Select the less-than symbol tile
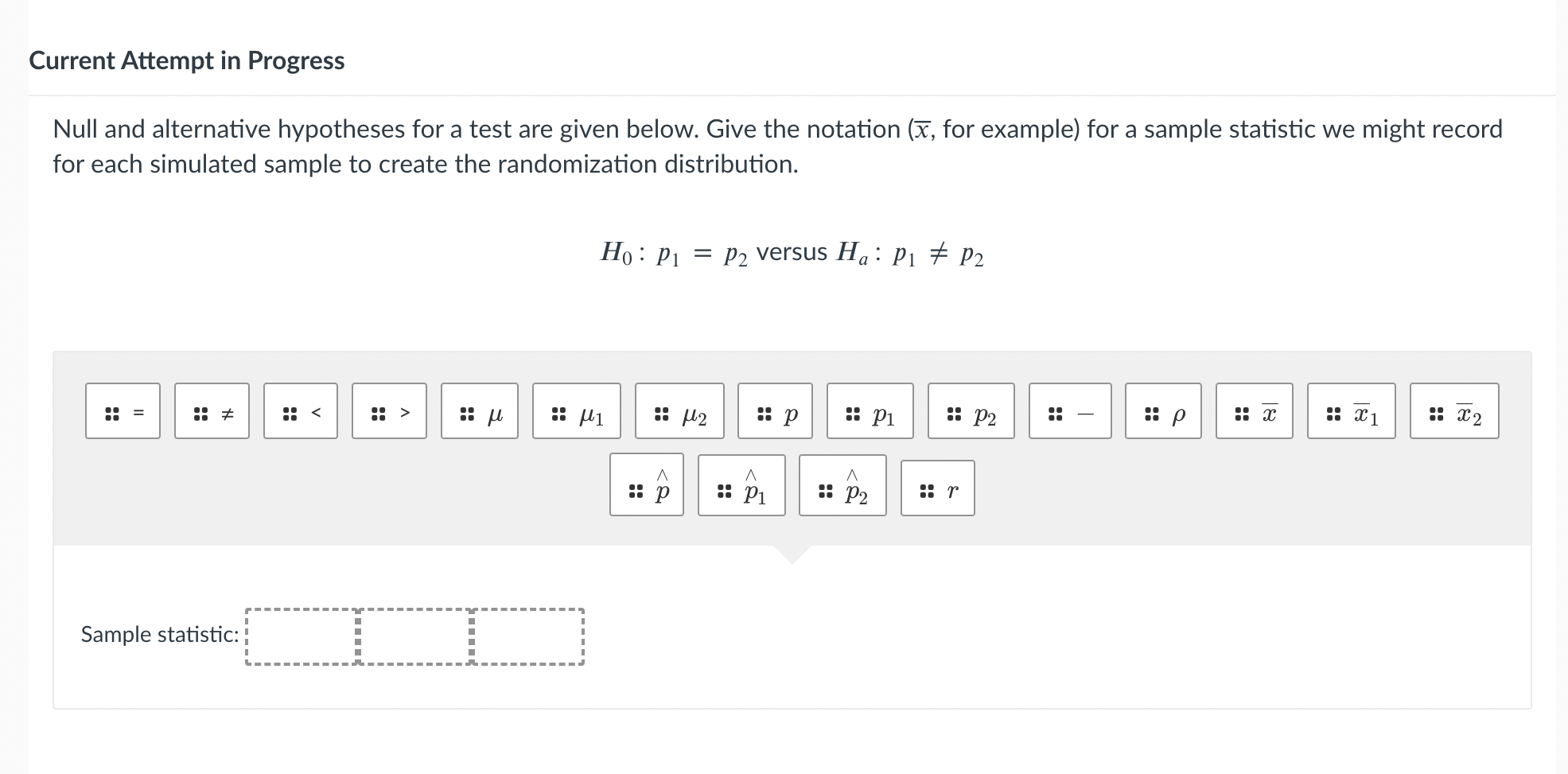The width and height of the screenshot is (1568, 774). pos(301,411)
